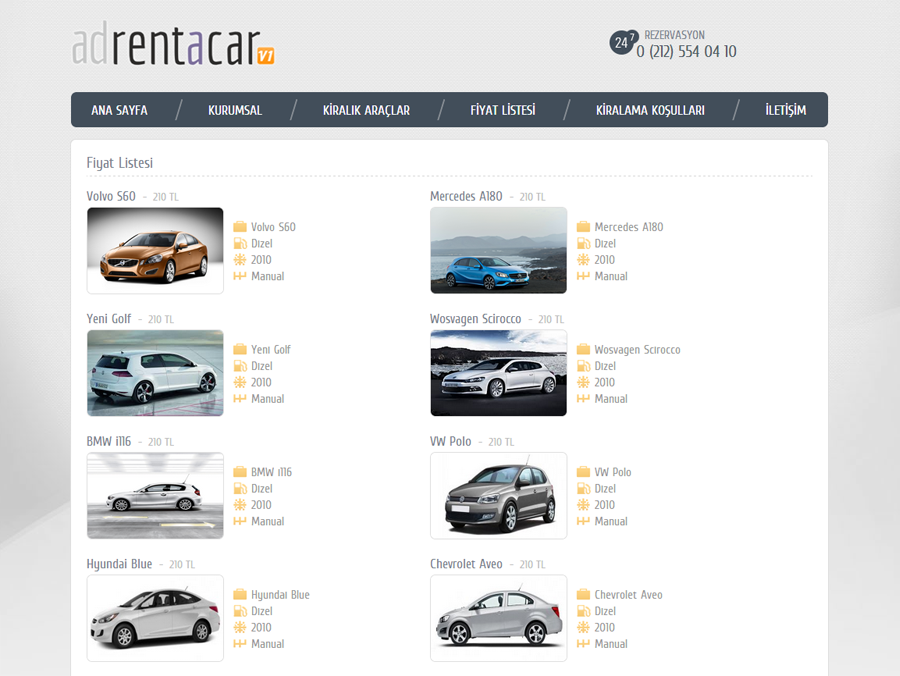Click the Dizel text in VW Polo details
This screenshot has width=900, height=676.
point(605,489)
